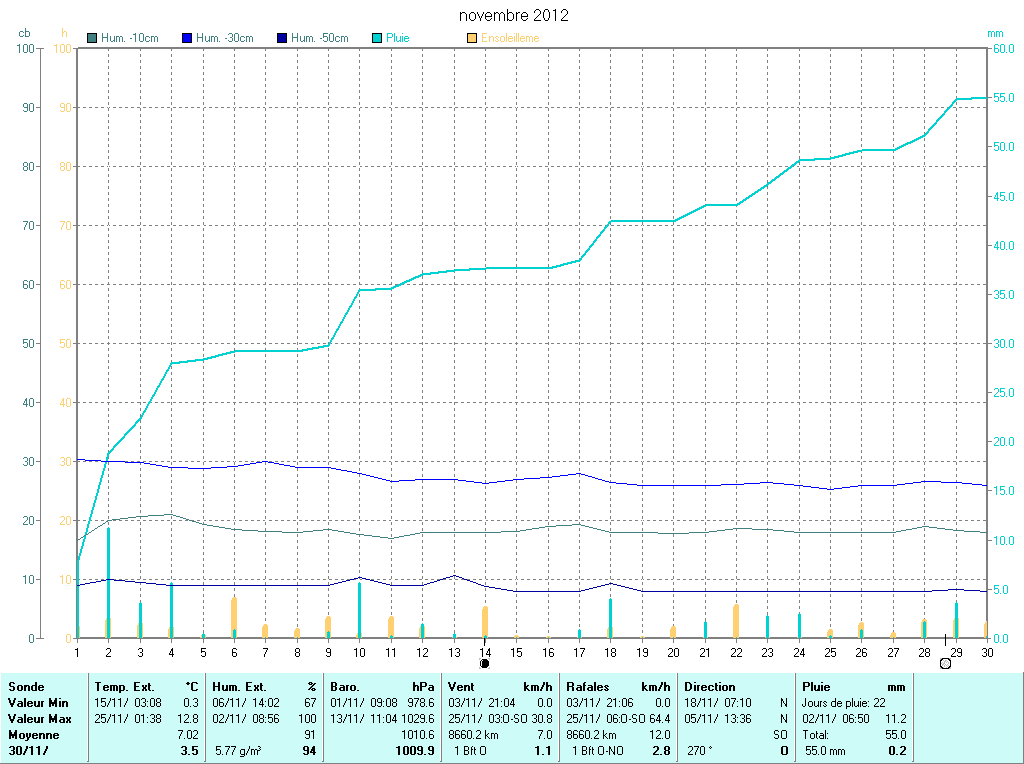Click the Rafales km/h column header

click(589, 687)
